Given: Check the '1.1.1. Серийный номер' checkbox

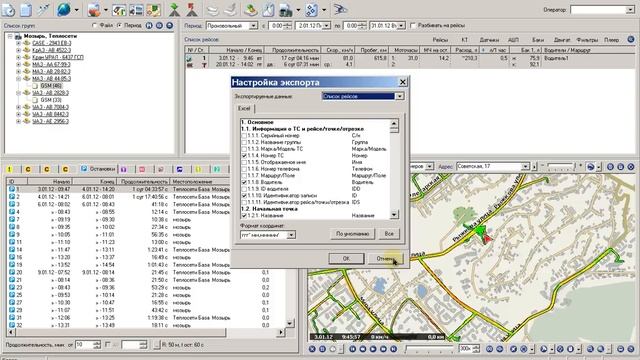Looking at the screenshot, I should pos(244,136).
